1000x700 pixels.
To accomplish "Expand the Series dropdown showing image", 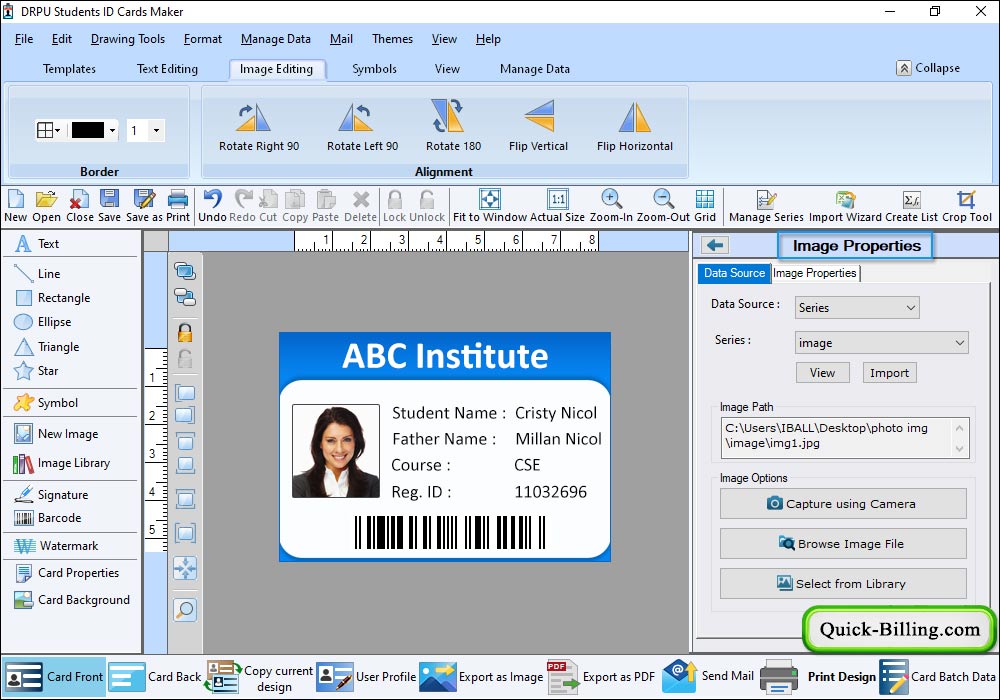I will coord(881,343).
